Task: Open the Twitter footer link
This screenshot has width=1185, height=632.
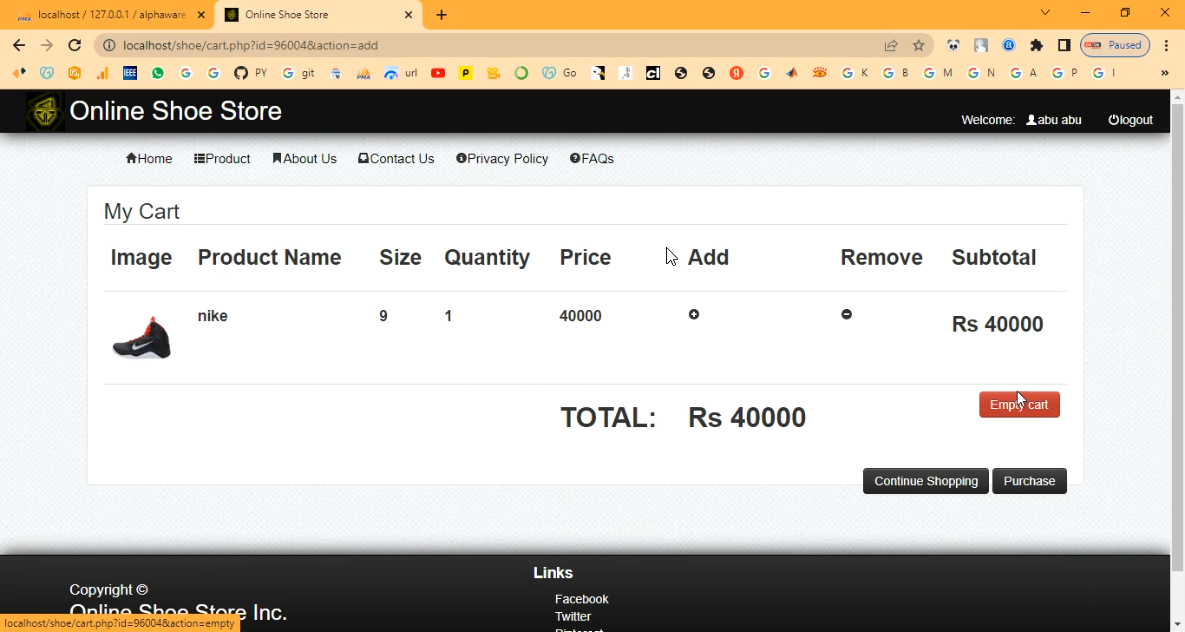Action: tap(573, 616)
